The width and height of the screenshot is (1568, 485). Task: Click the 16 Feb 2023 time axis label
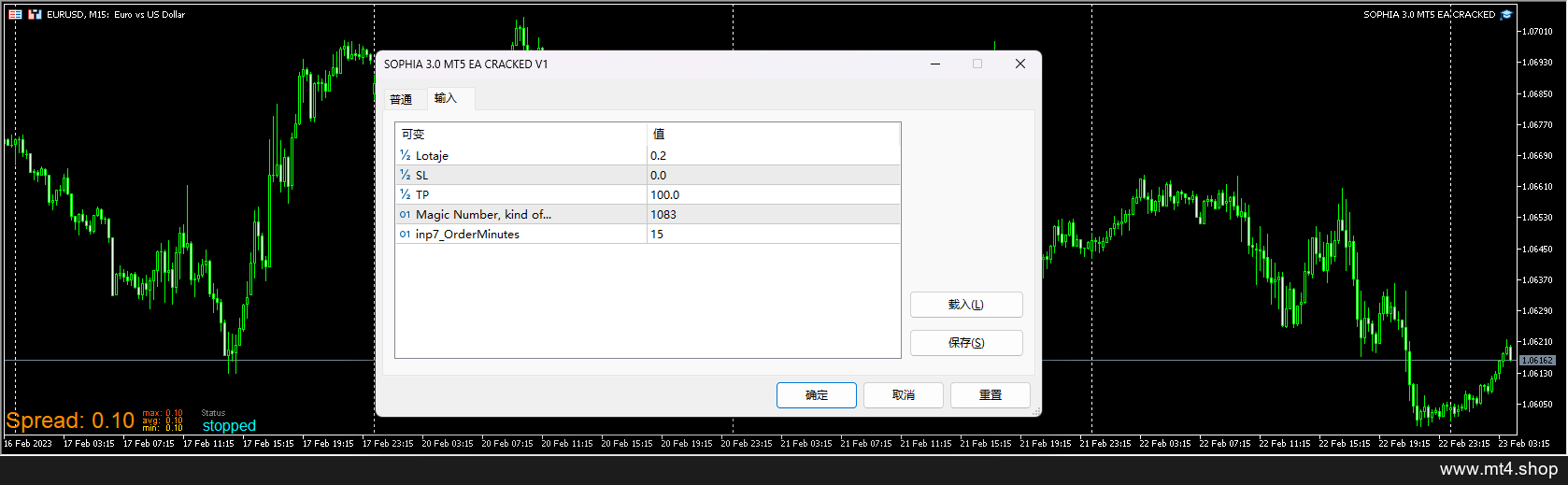pyautogui.click(x=28, y=443)
